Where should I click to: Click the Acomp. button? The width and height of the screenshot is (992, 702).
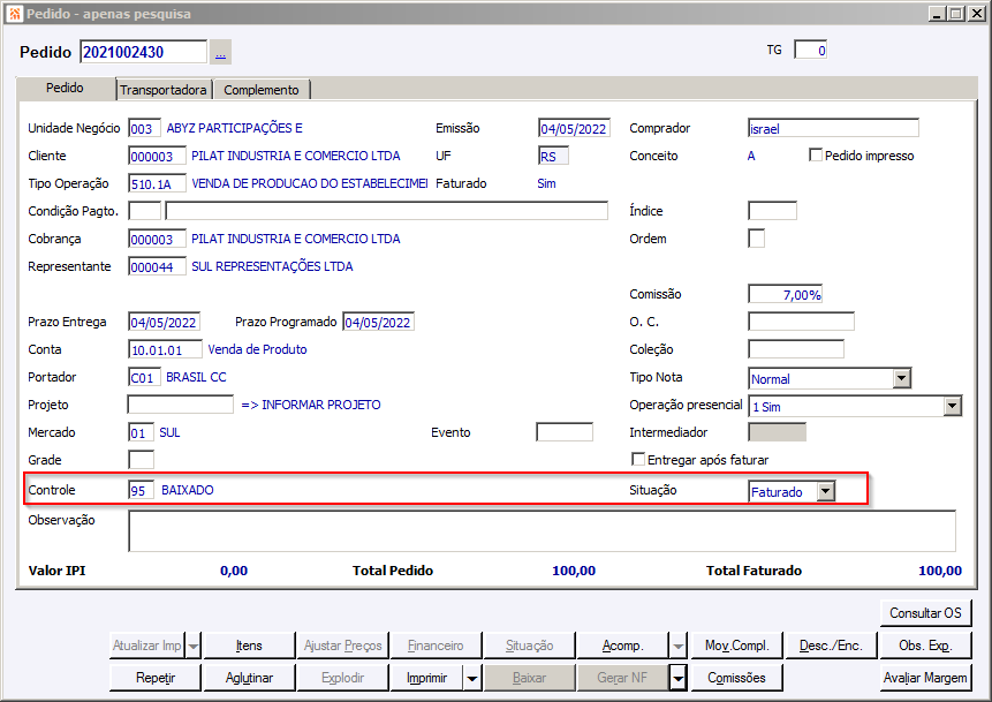[623, 646]
